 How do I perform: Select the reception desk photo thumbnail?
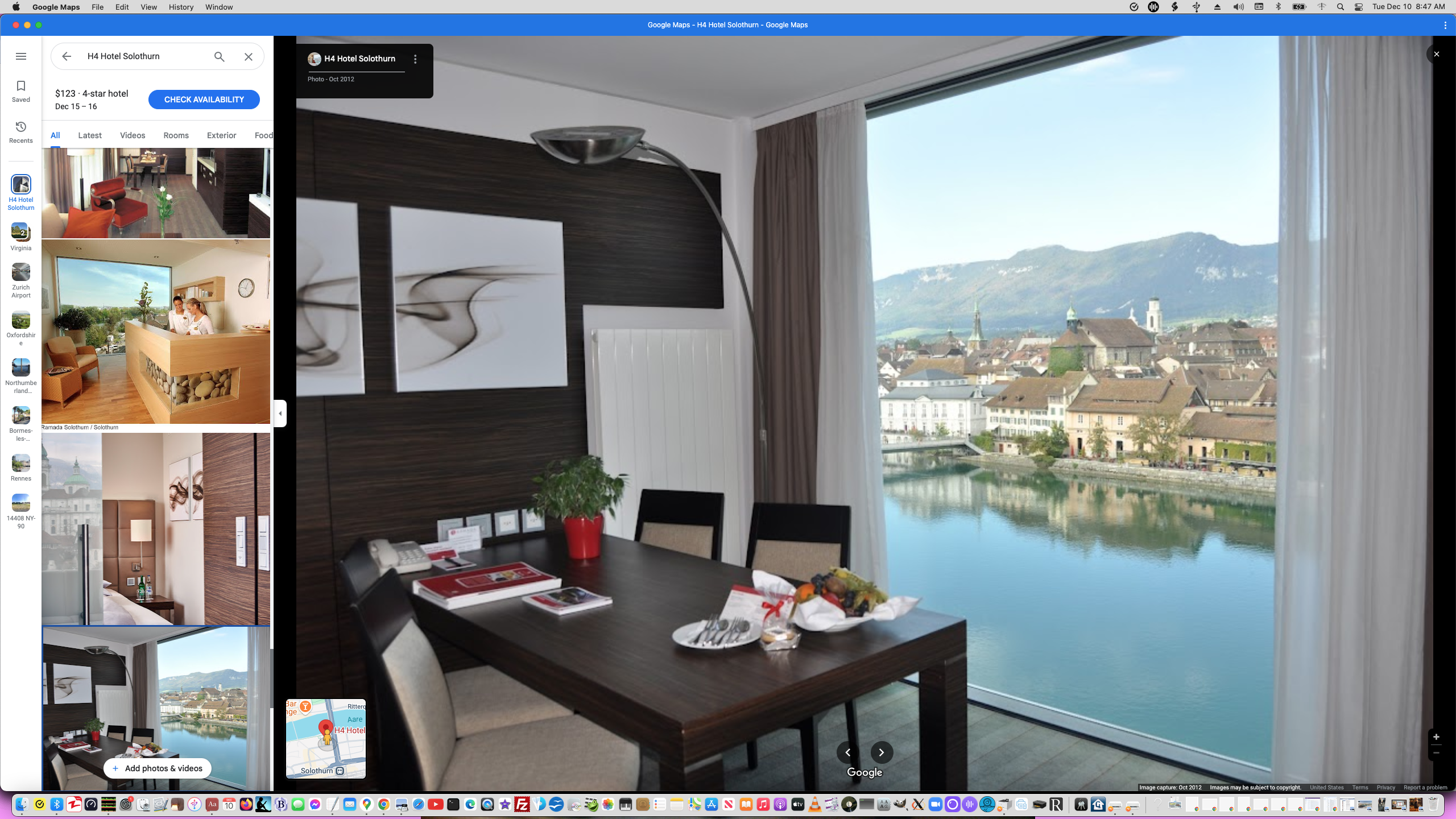pos(155,333)
